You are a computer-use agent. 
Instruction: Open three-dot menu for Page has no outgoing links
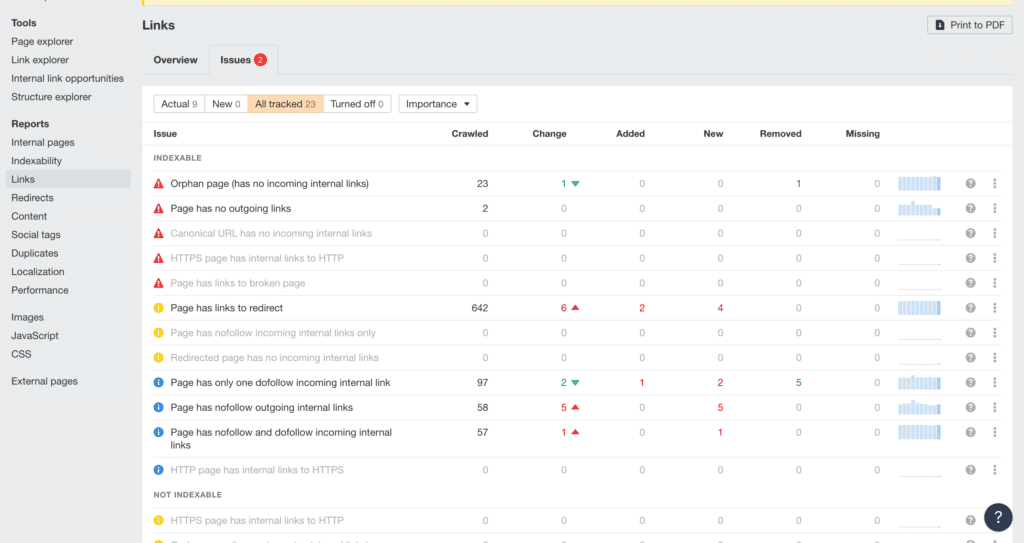(x=995, y=208)
